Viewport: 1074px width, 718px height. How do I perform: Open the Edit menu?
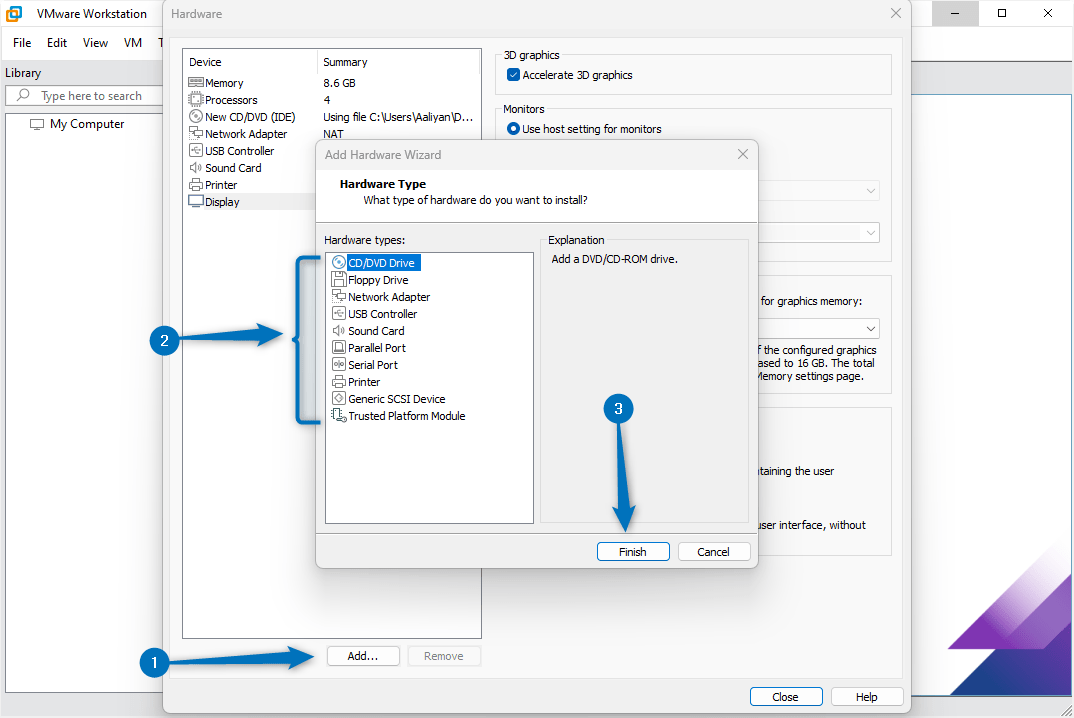56,42
